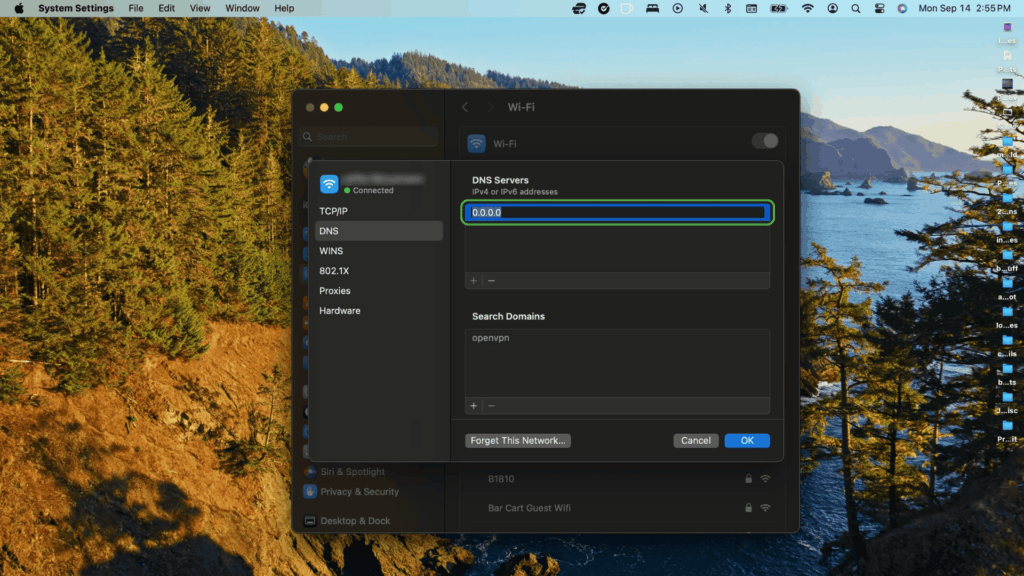This screenshot has height=576, width=1024.
Task: Remove the selected DNS server with minus
Action: click(x=492, y=281)
